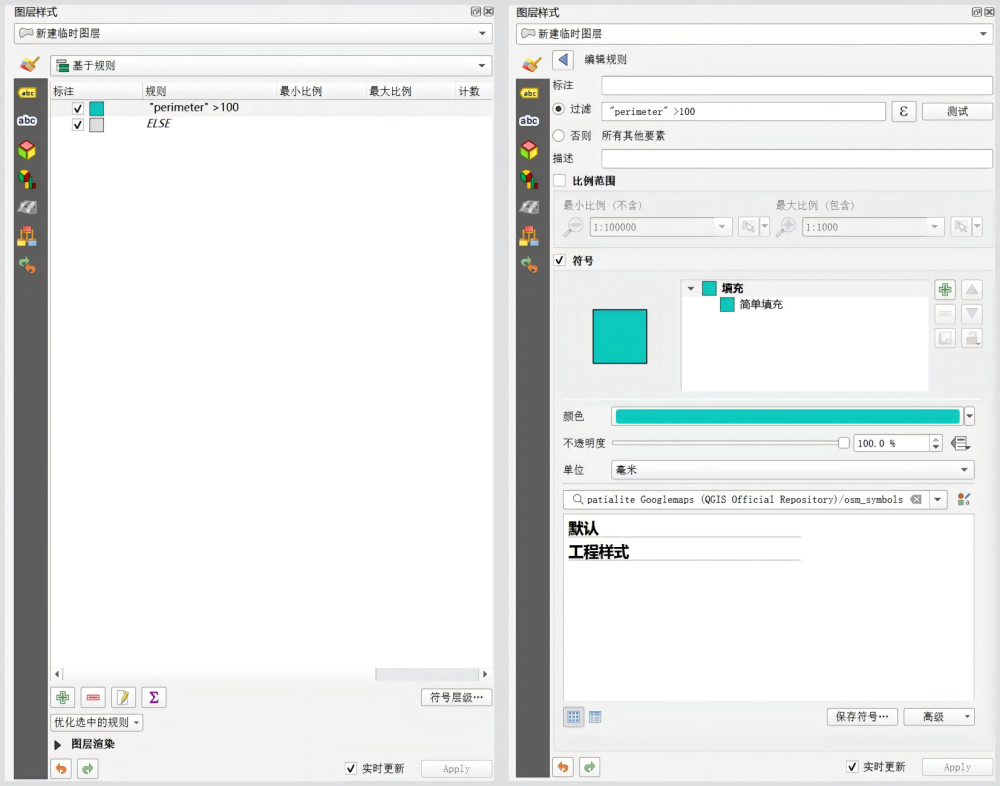Uncheck the "perimeter" >100 rule checkbox
This screenshot has height=786, width=1000.
click(78, 108)
